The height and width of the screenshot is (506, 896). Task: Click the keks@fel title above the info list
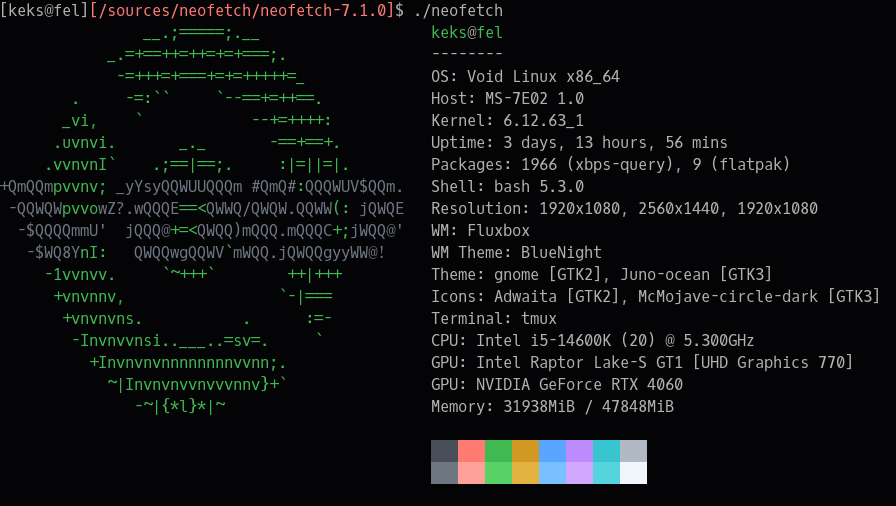click(466, 32)
